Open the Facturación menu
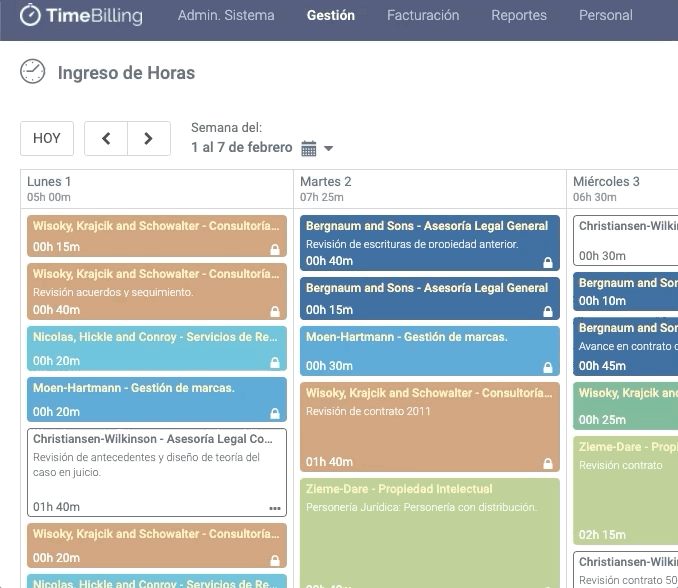This screenshot has width=678, height=588. click(x=423, y=15)
